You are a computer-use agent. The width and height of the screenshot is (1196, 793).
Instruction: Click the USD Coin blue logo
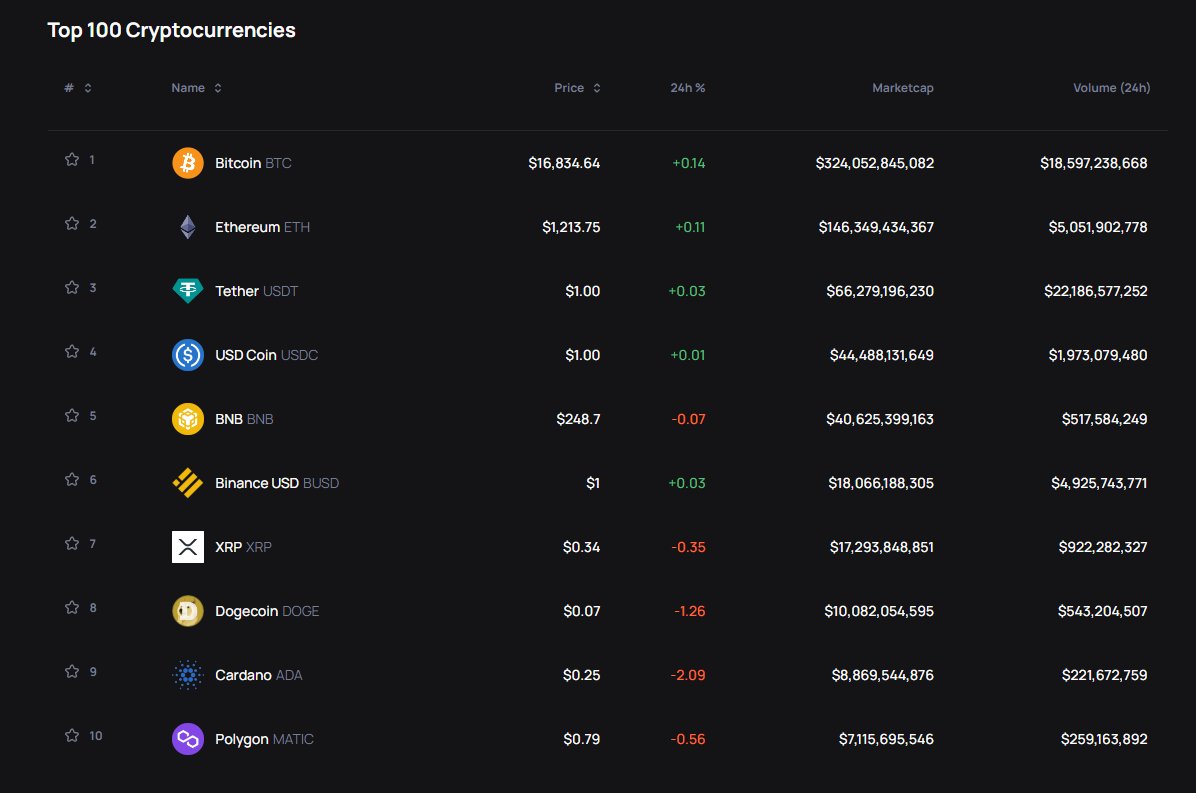click(x=188, y=355)
